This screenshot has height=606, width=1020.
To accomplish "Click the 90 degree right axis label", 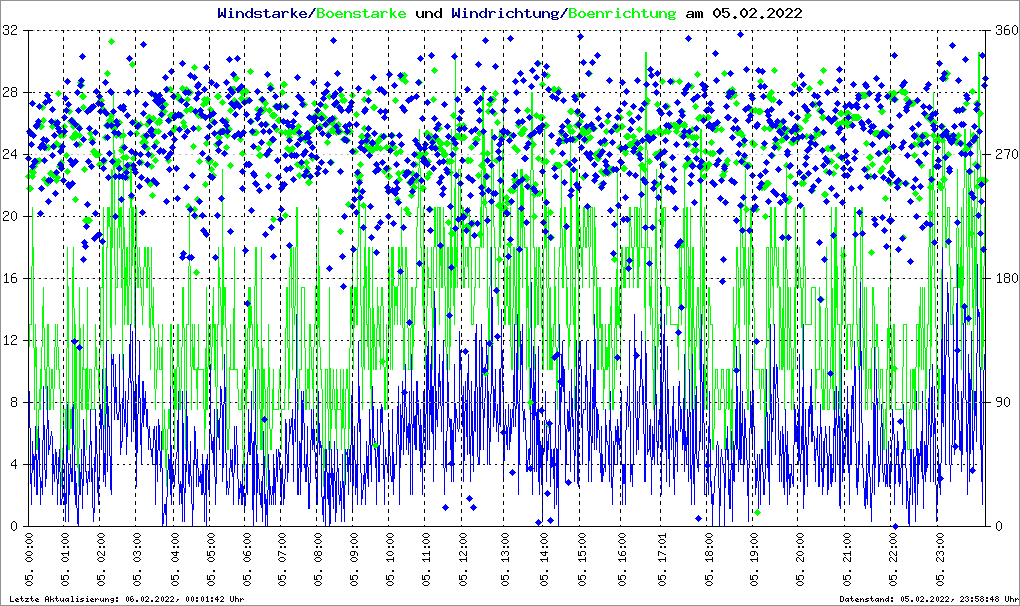I will pos(1000,403).
